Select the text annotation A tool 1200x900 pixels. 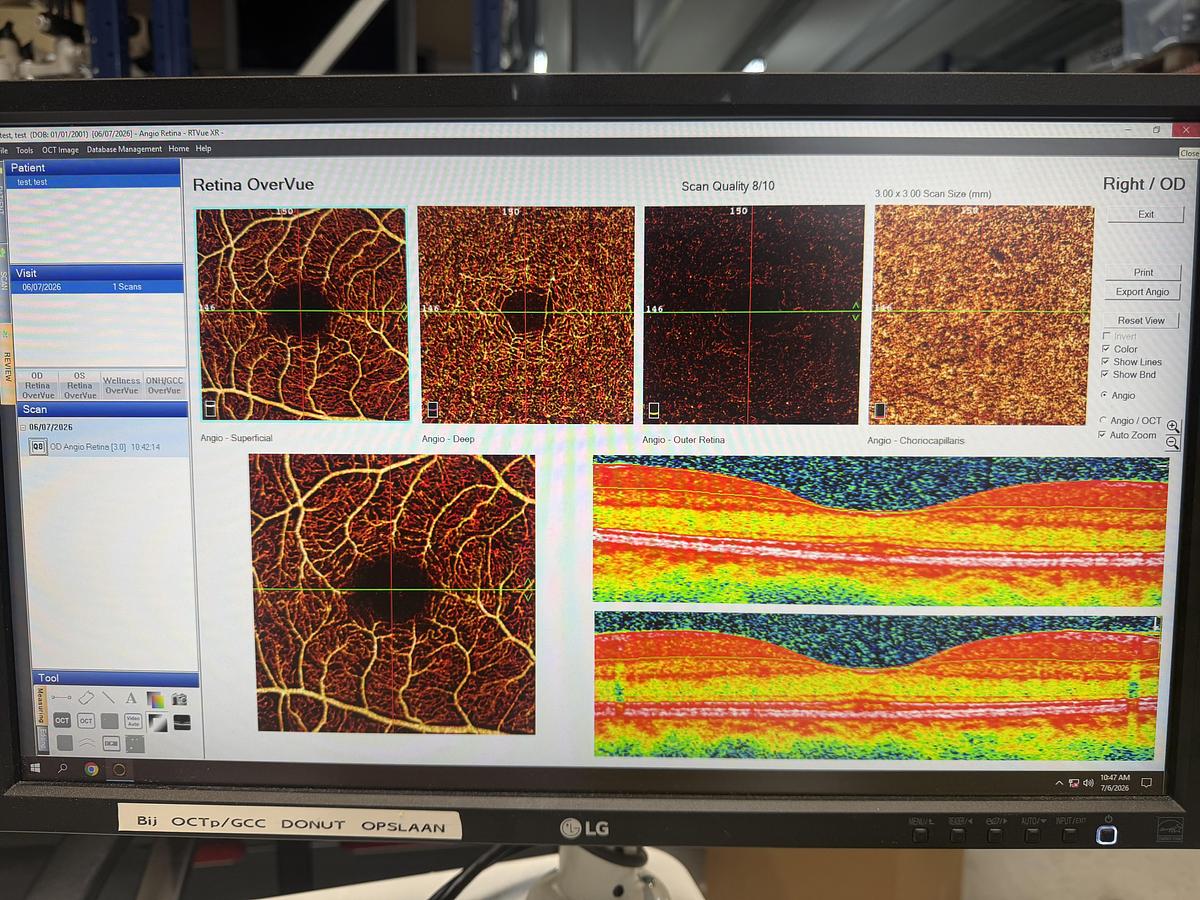coord(131,698)
